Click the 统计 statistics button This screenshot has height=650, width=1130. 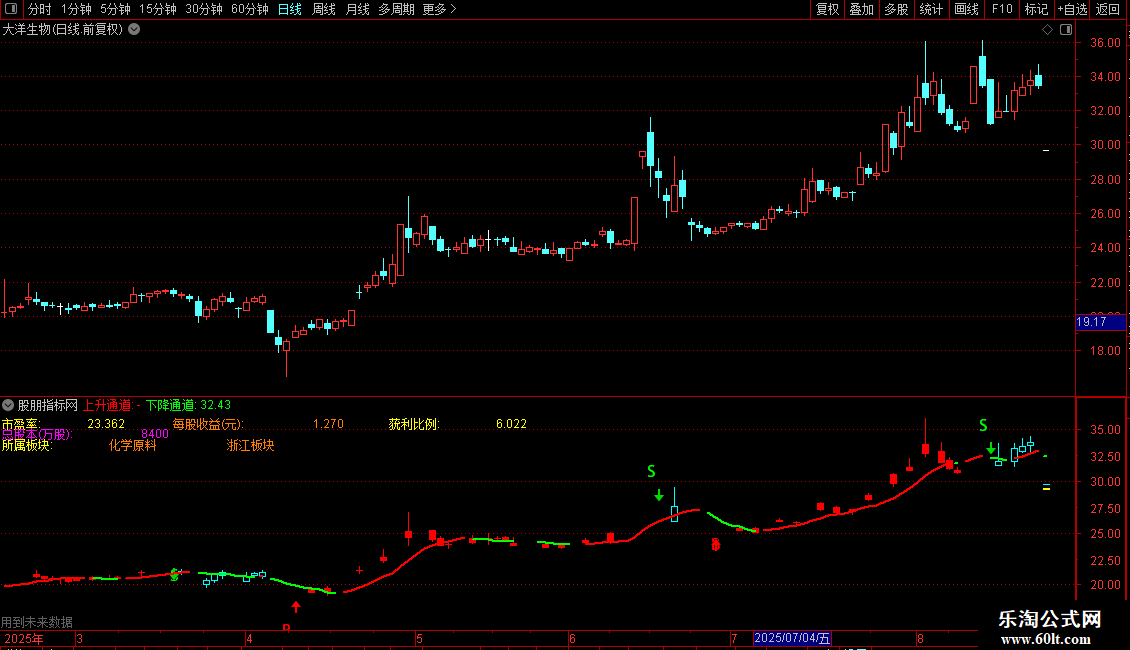(x=931, y=9)
